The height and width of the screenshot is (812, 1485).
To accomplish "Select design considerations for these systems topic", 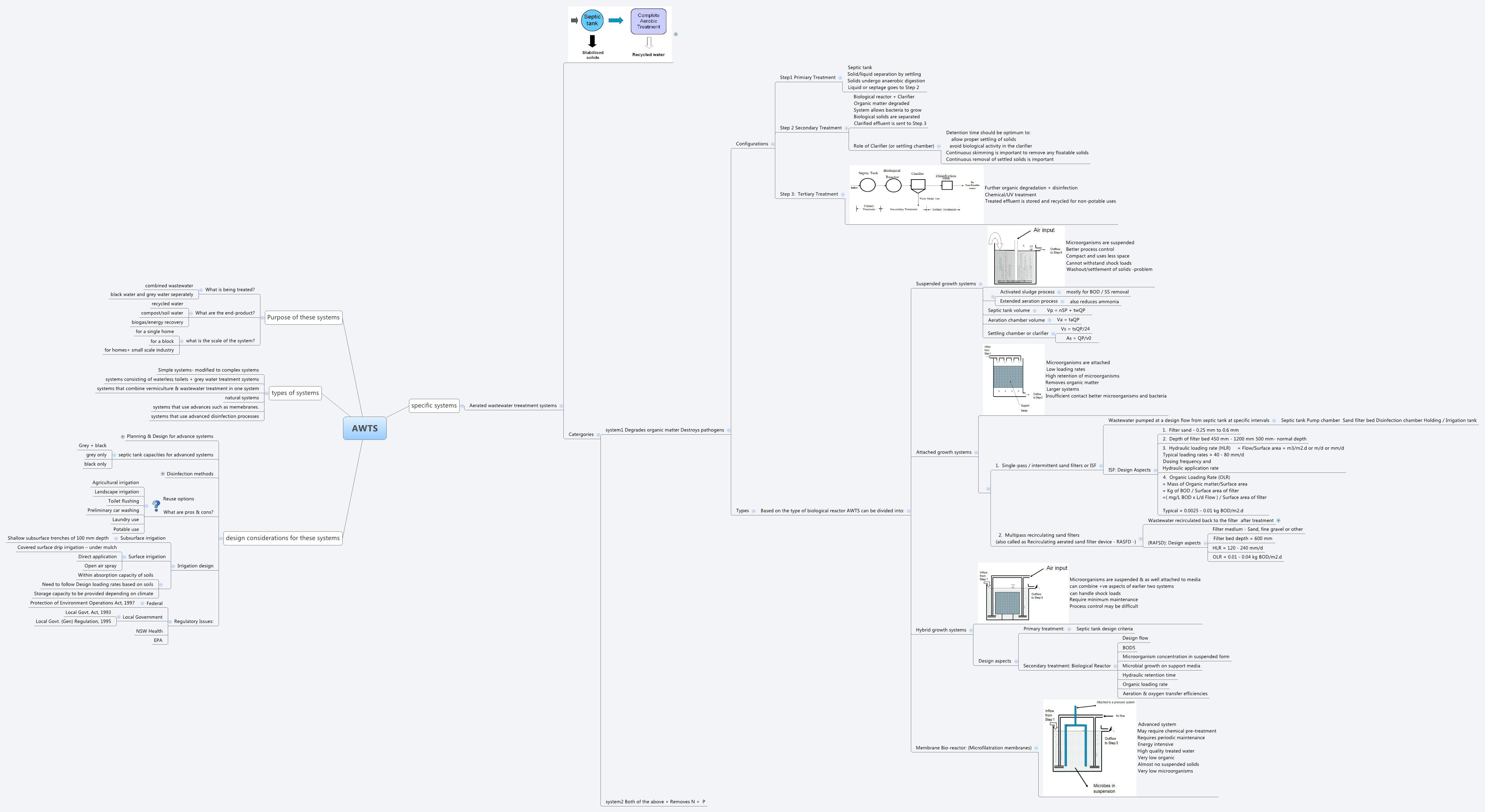I will 283,538.
